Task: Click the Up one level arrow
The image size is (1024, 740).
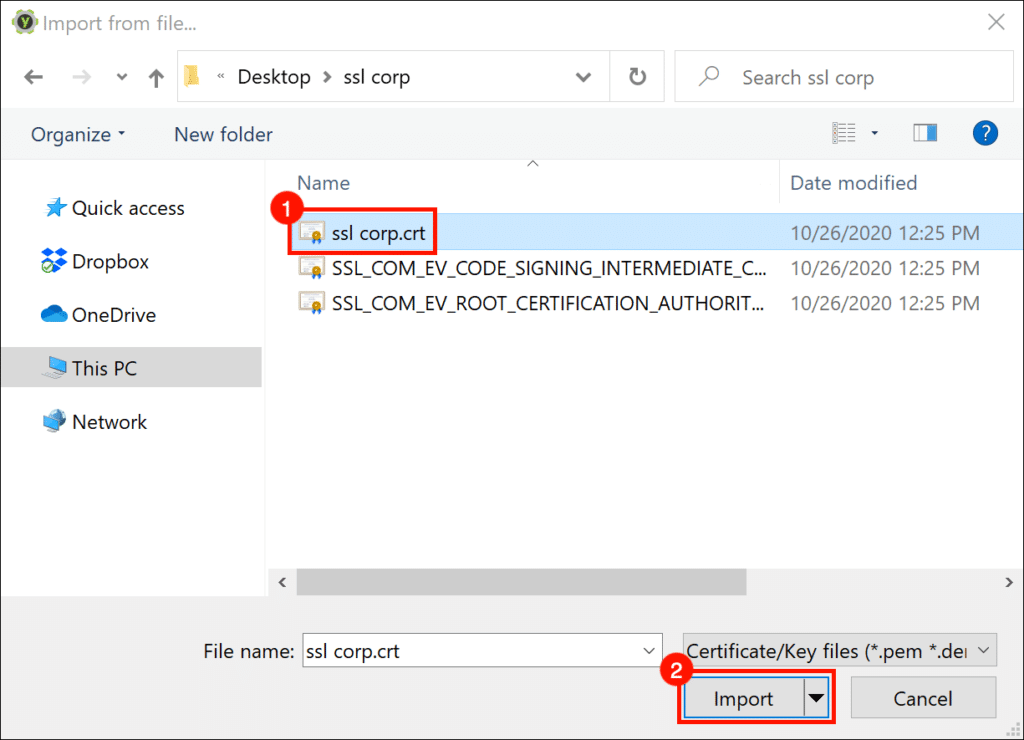Action: point(156,77)
